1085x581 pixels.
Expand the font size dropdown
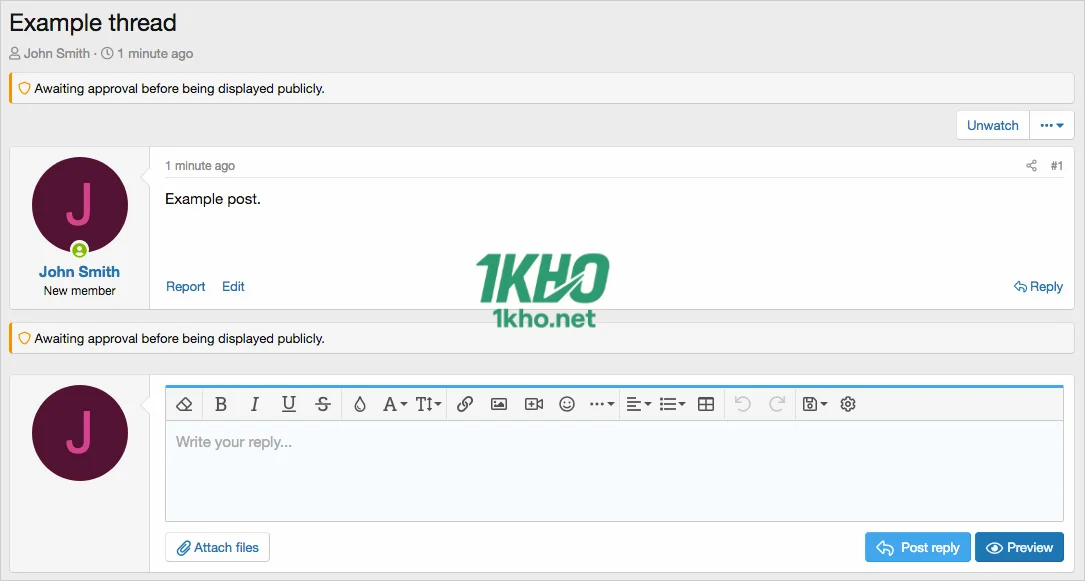click(429, 404)
